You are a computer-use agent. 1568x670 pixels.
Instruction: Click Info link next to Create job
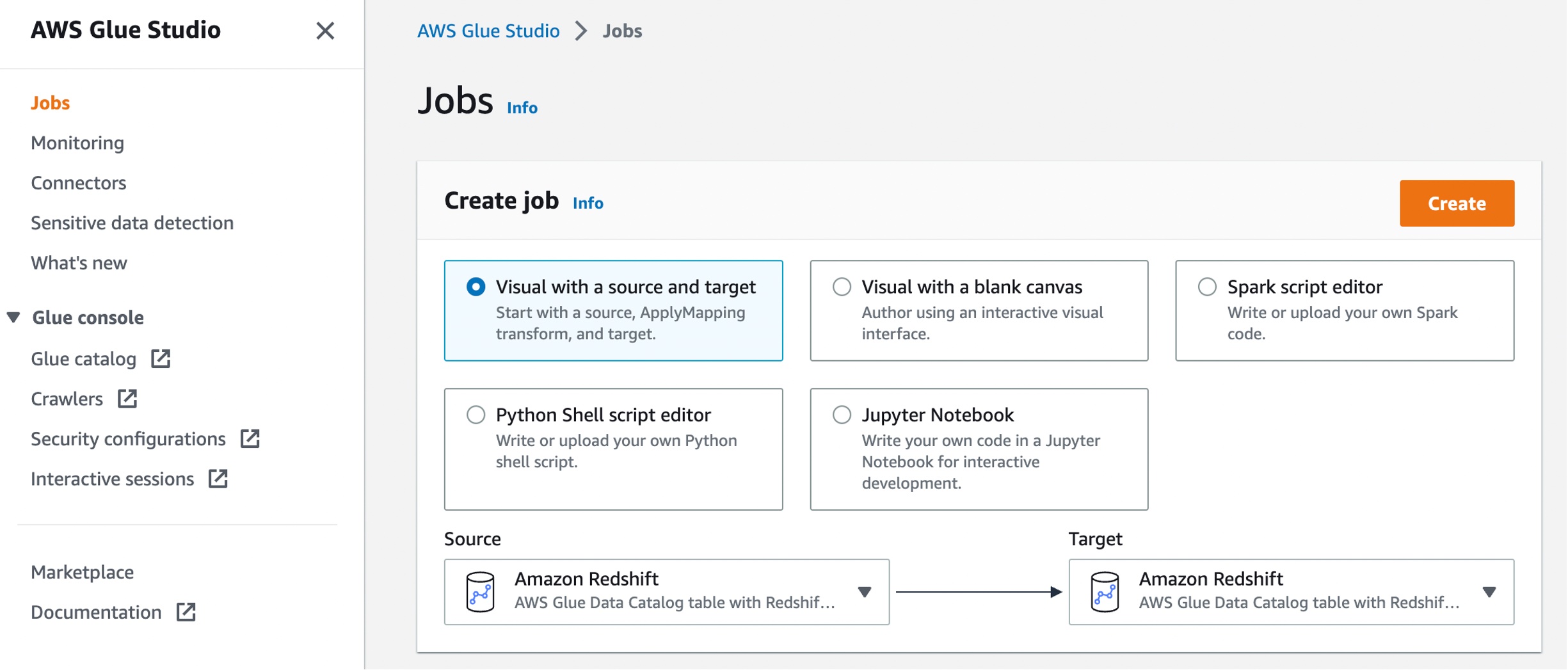588,203
